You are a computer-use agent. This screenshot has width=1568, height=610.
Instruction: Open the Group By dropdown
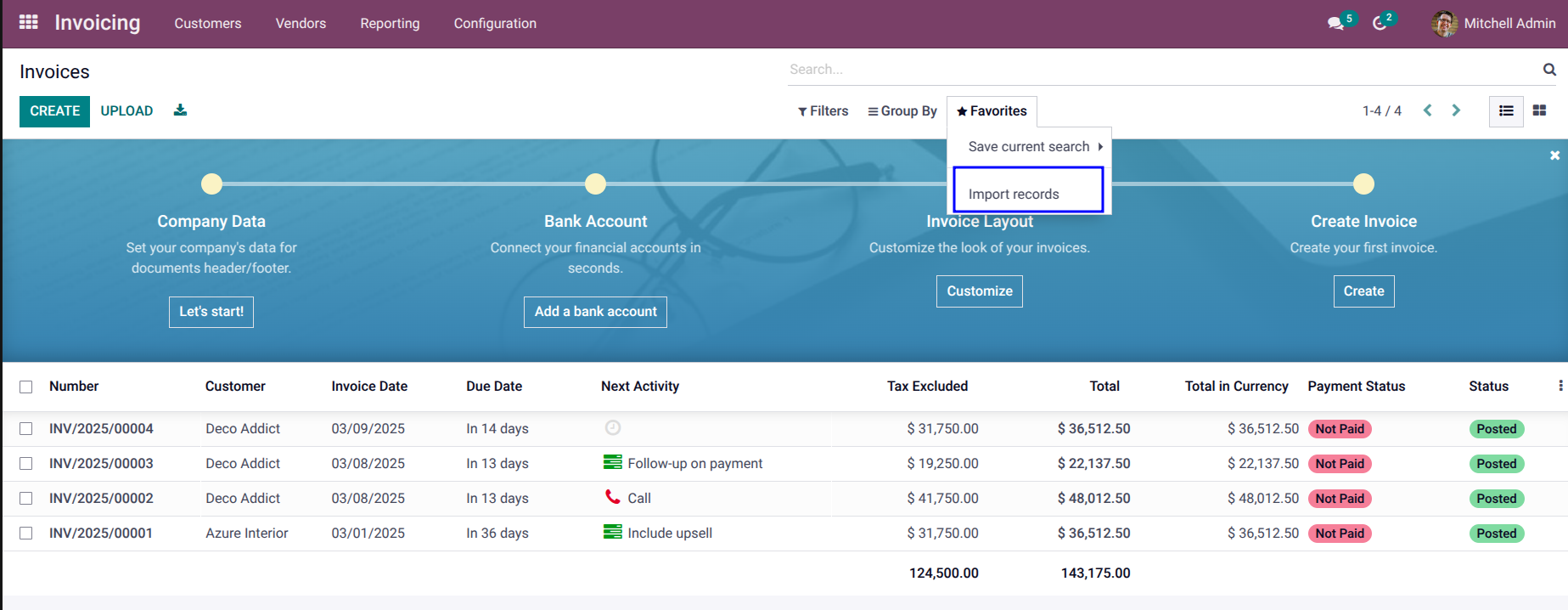pos(902,111)
